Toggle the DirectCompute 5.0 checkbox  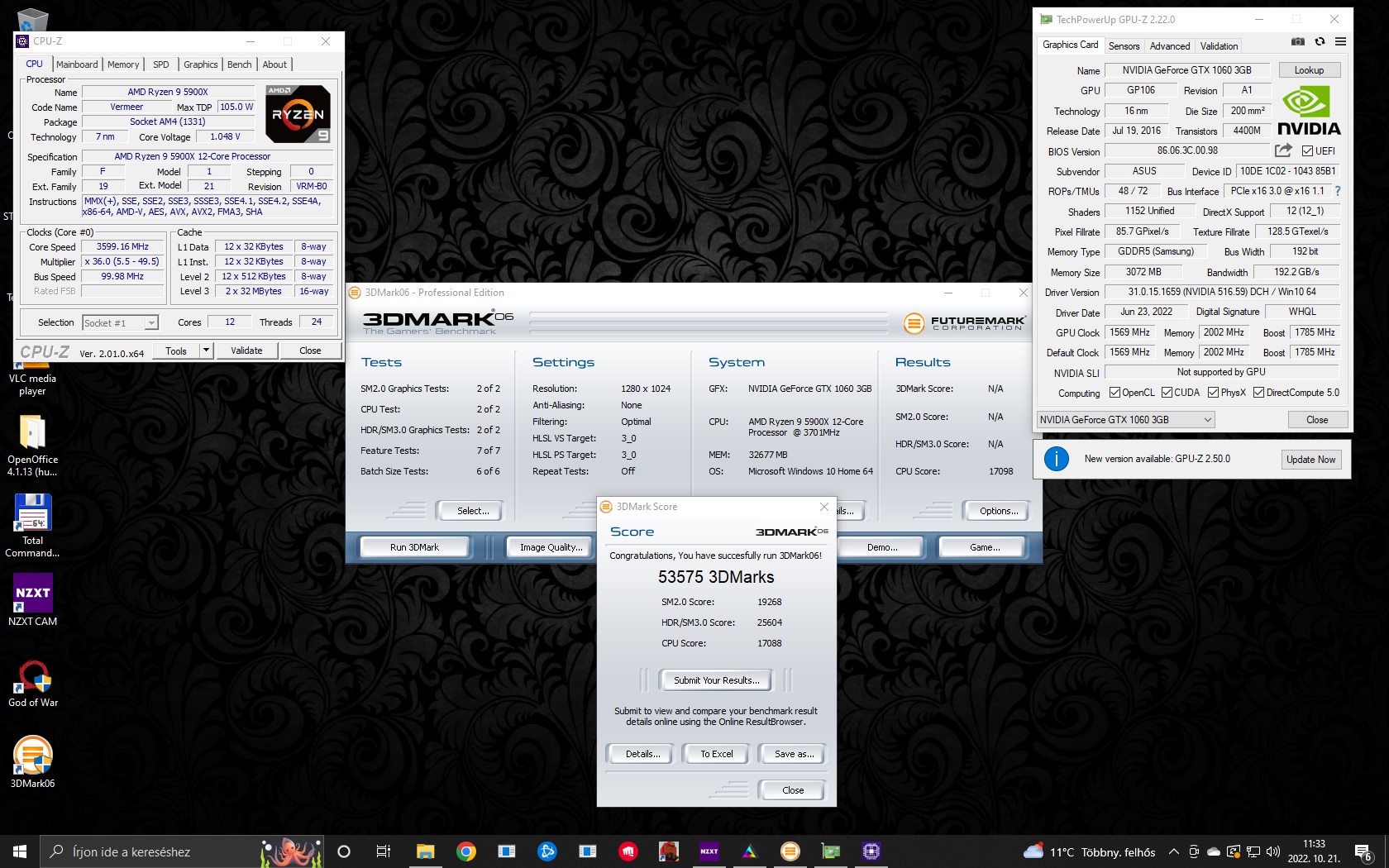pos(1258,393)
